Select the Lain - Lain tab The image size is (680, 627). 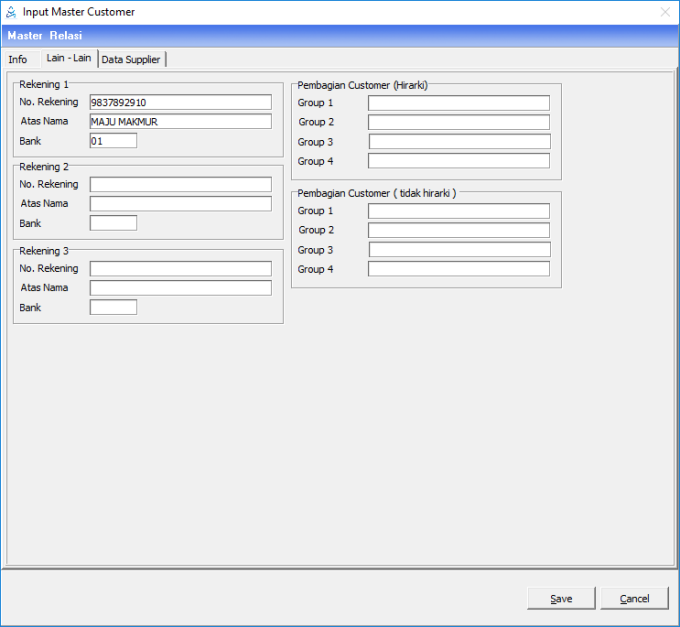[x=68, y=58]
